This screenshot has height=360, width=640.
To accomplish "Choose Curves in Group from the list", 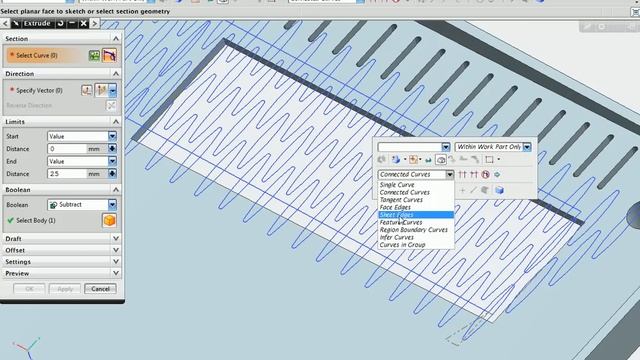I will click(402, 245).
